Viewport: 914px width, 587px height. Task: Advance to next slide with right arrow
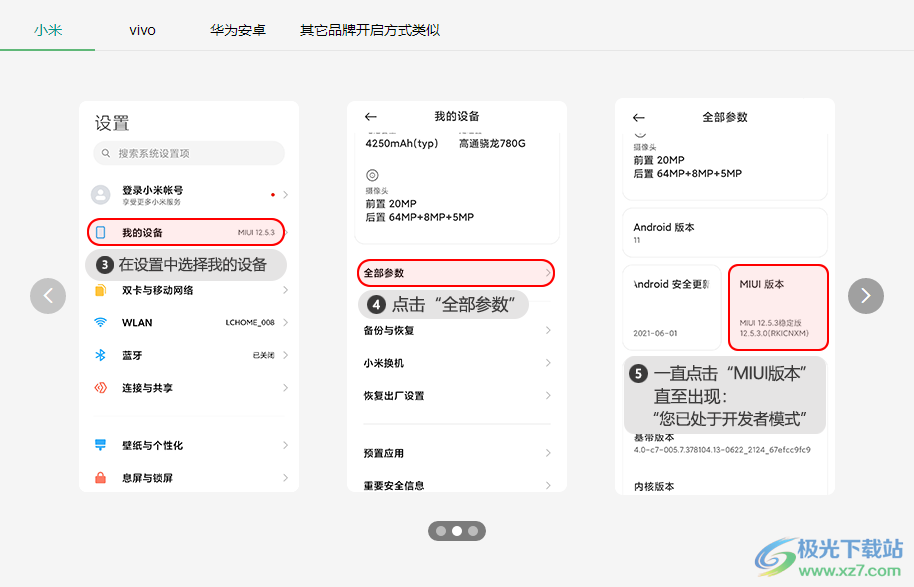pyautogui.click(x=866, y=296)
